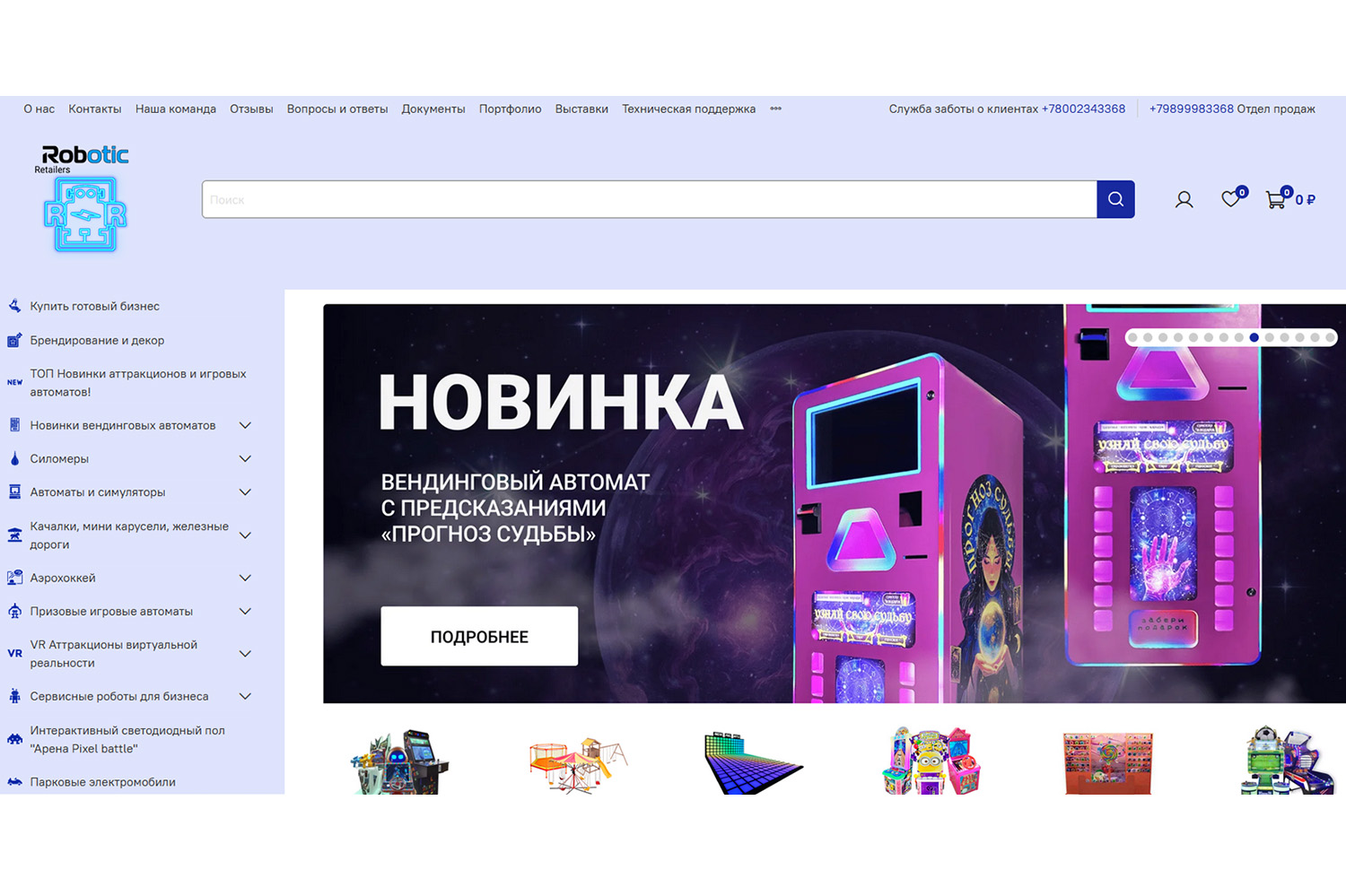1346x896 pixels.
Task: Click the three-dots more menu icon
Action: [775, 109]
